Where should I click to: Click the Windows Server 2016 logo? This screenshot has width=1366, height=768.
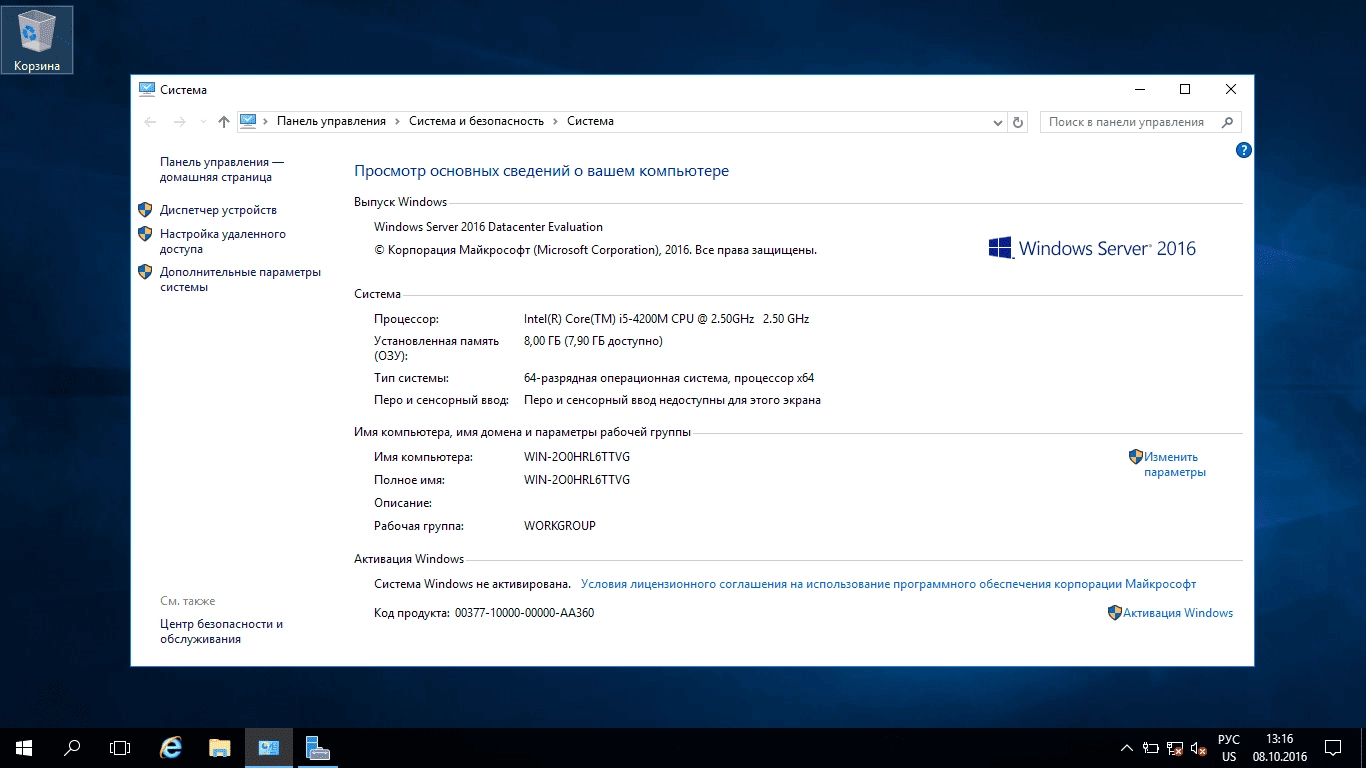(1092, 248)
